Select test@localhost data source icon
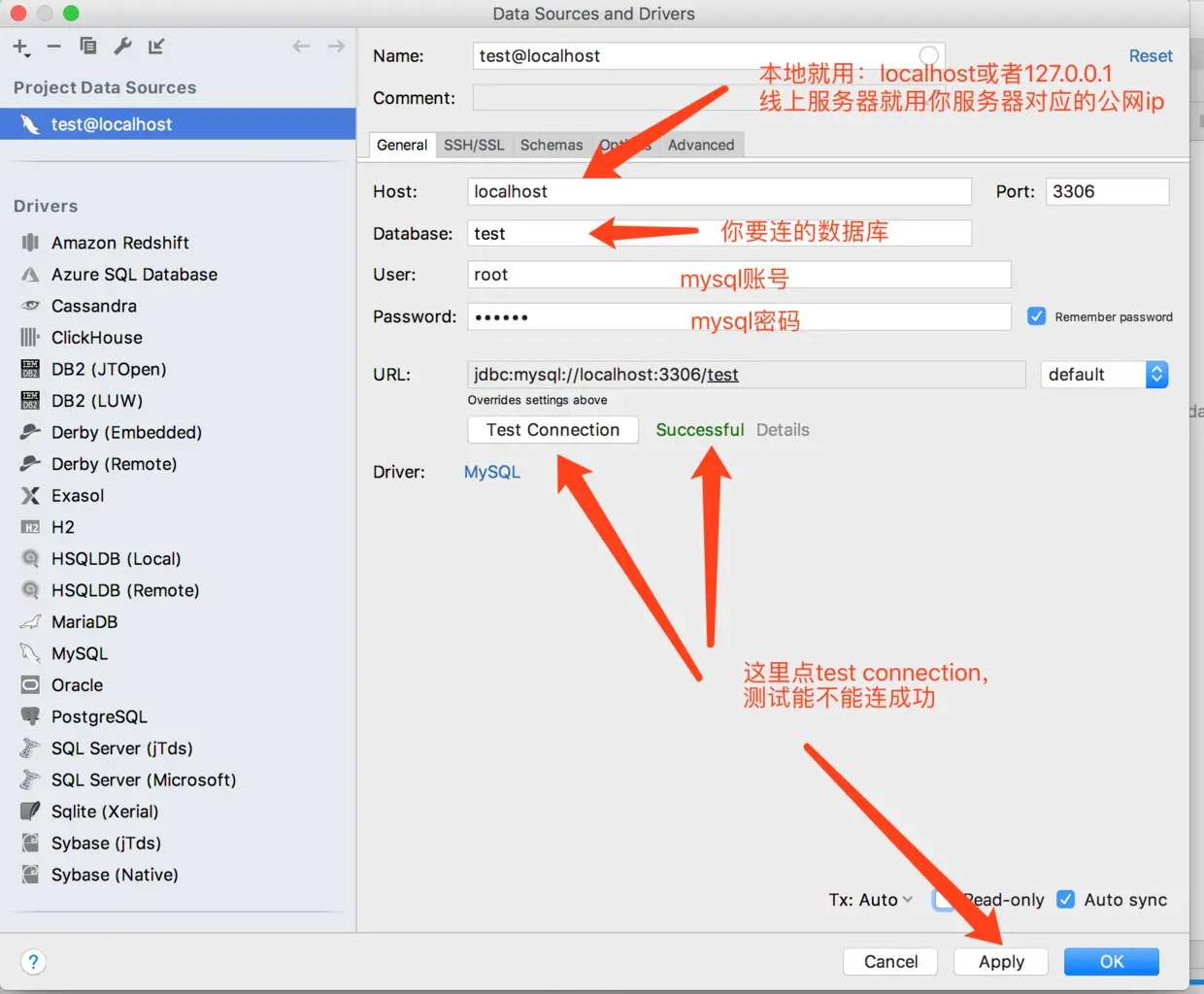The image size is (1204, 994). click(31, 124)
